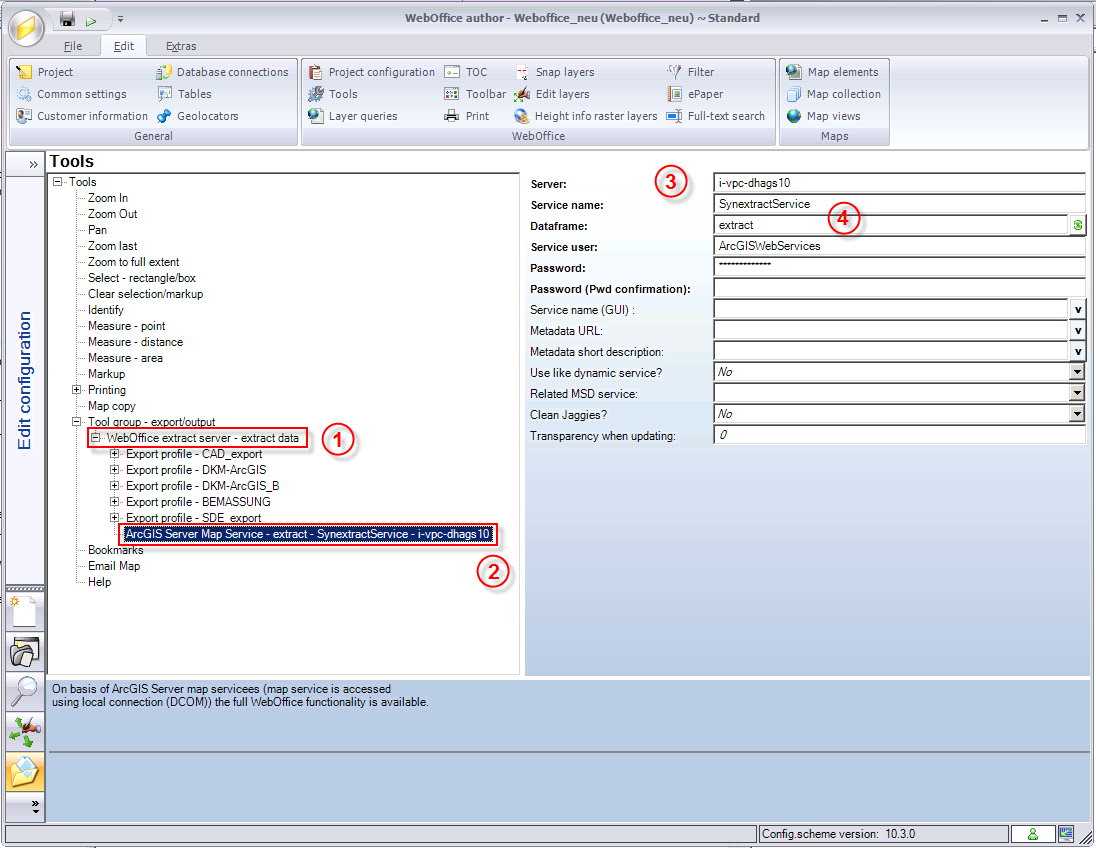Viewport: 1096px width, 848px height.
Task: Expand the Printing tree node
Action: (77, 390)
